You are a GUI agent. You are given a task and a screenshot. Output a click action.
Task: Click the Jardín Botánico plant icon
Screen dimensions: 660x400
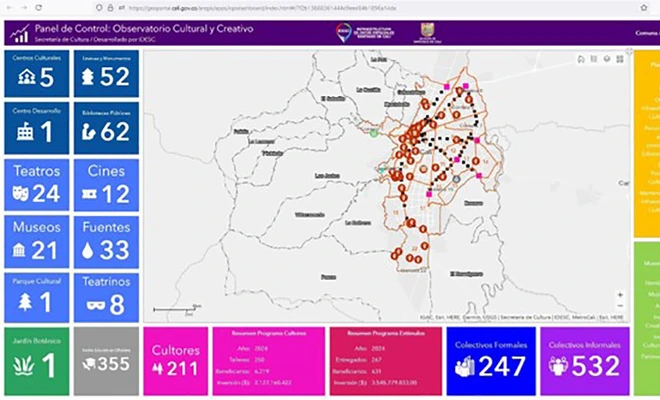point(23,366)
